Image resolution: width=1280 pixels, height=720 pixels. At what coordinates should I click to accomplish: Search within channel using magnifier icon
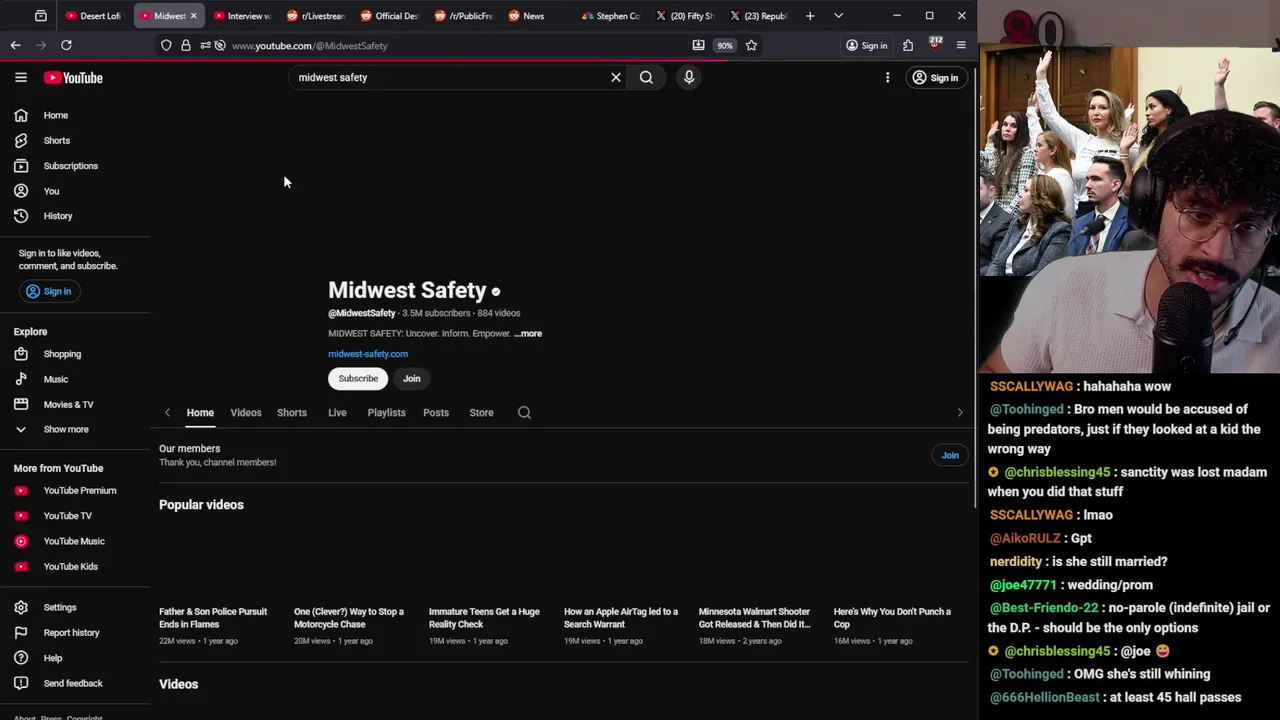(524, 412)
